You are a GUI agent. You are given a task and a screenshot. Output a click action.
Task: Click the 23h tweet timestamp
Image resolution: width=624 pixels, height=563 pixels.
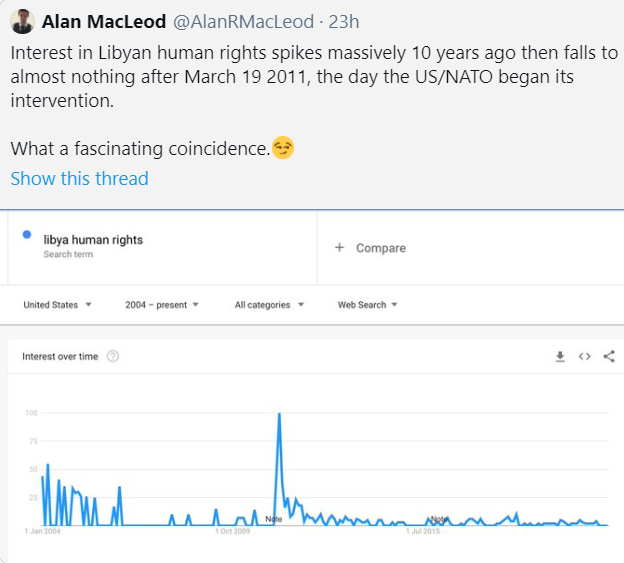click(x=343, y=22)
